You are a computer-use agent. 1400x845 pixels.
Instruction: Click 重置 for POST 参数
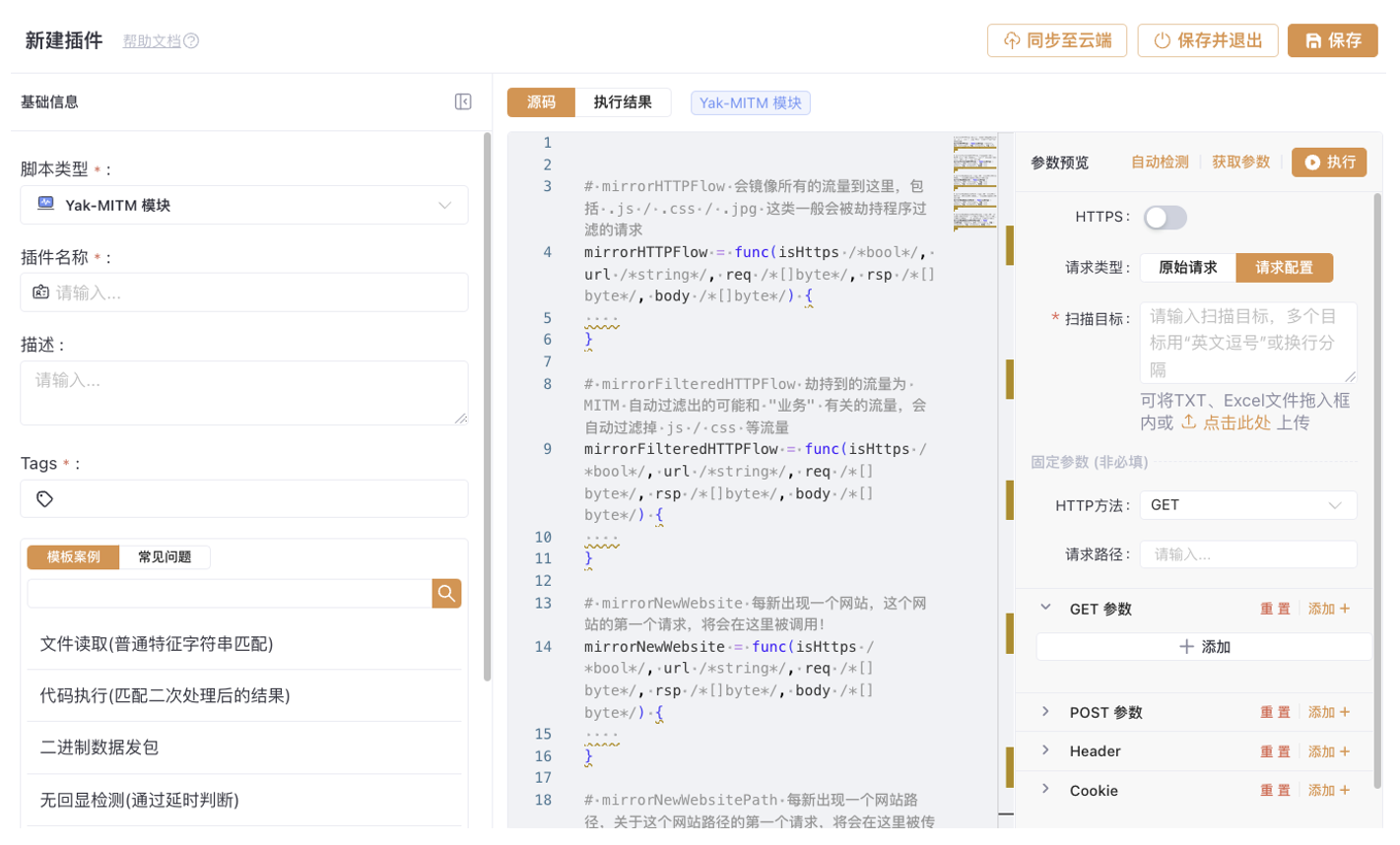click(x=1275, y=712)
